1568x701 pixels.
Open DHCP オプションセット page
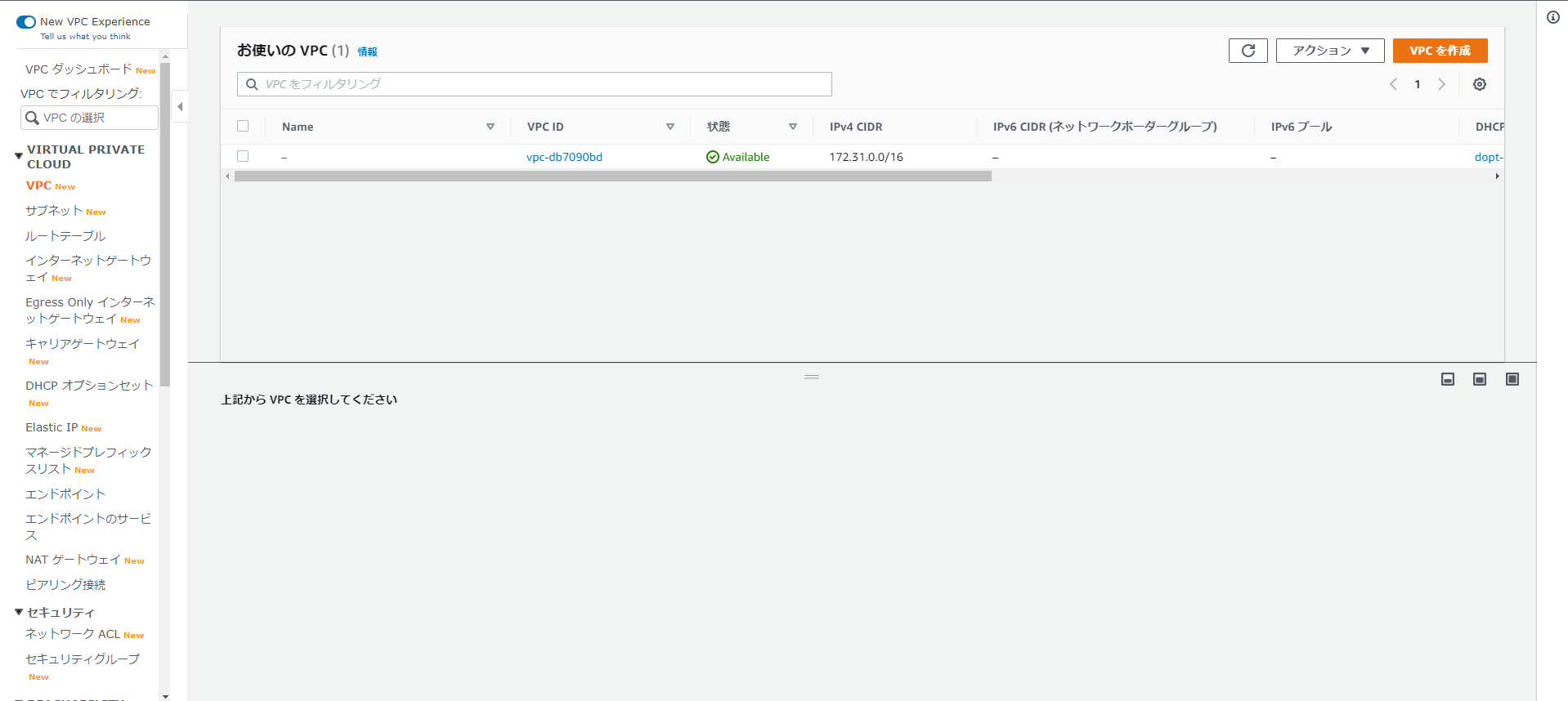click(89, 386)
